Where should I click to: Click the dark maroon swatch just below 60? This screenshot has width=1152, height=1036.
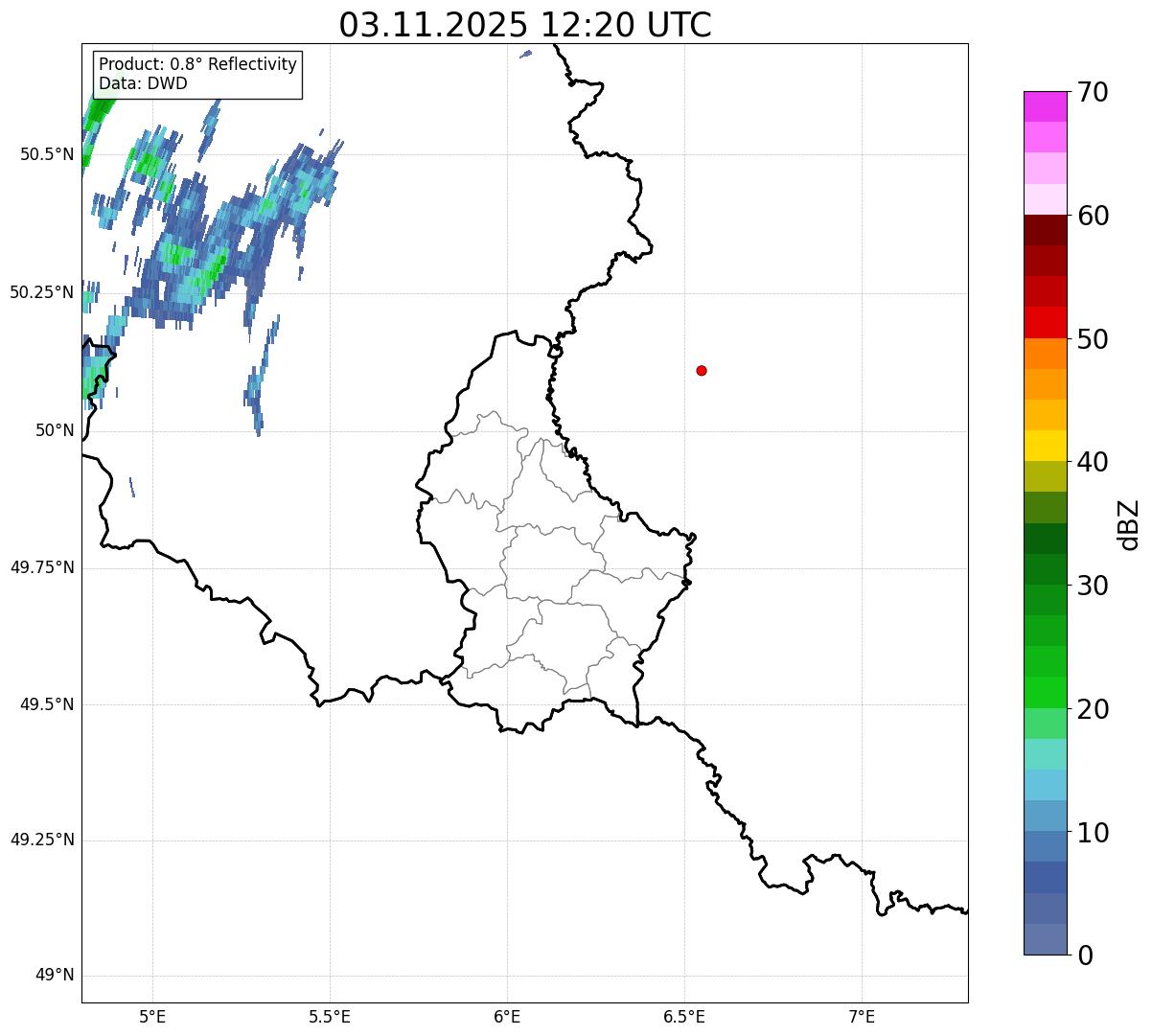click(x=1046, y=230)
